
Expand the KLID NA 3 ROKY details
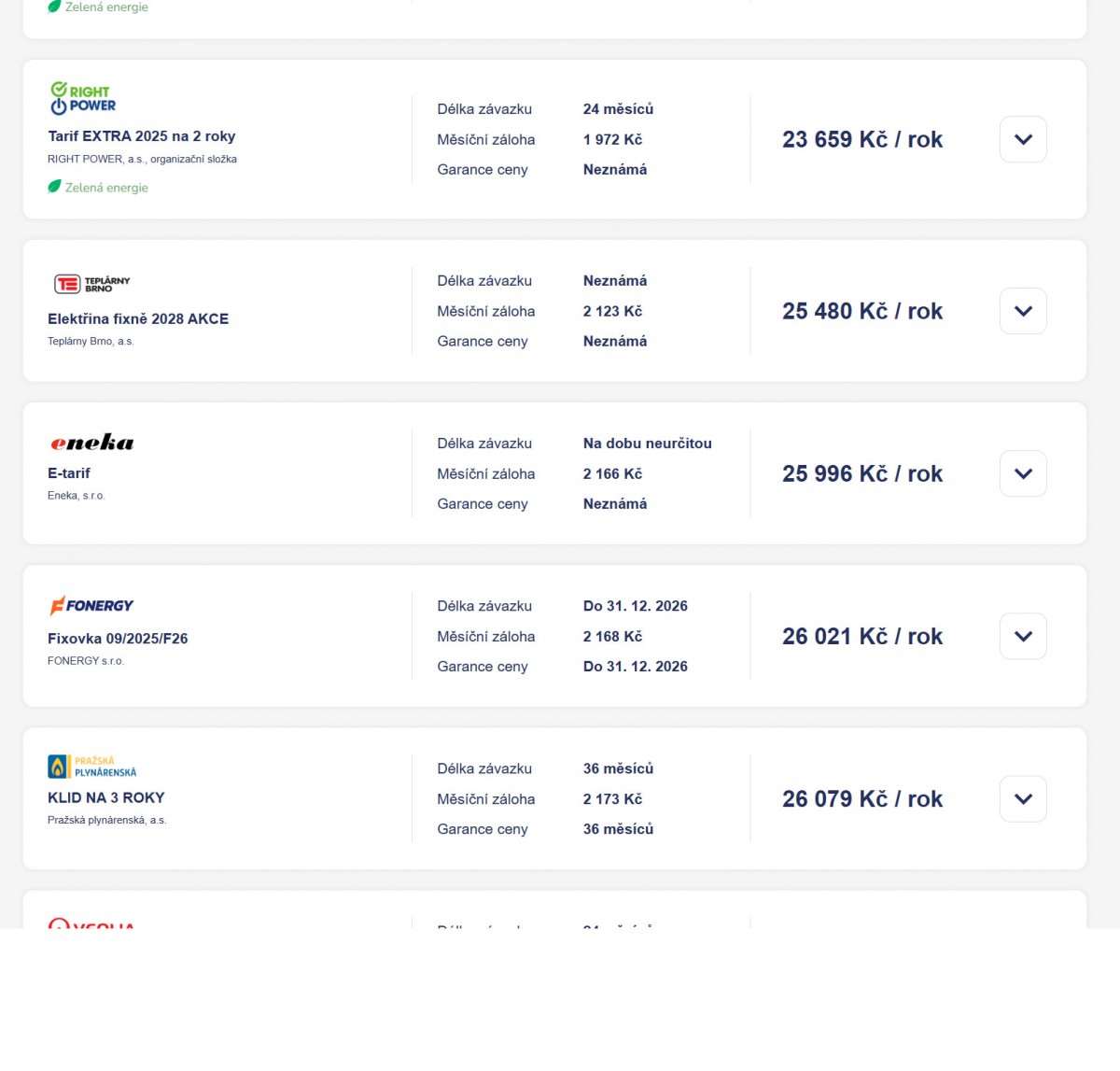1023,799
